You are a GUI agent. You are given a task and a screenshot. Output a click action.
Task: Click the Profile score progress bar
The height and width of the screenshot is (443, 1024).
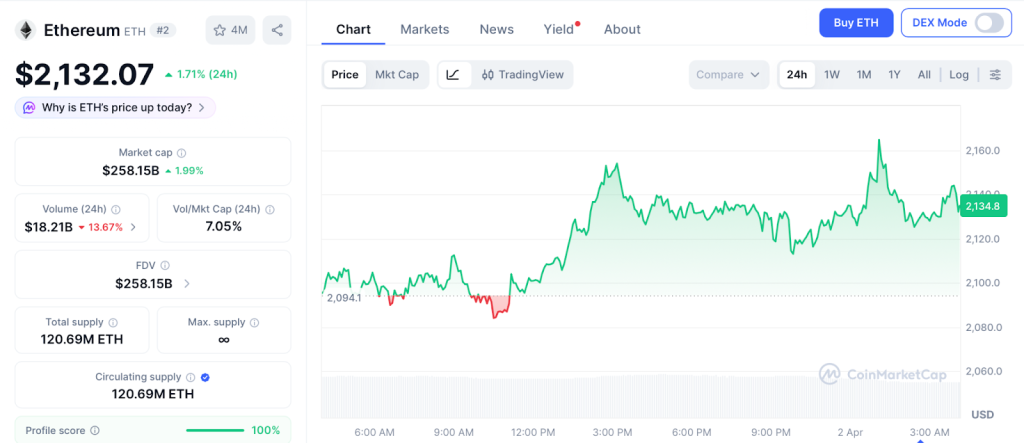(x=215, y=430)
